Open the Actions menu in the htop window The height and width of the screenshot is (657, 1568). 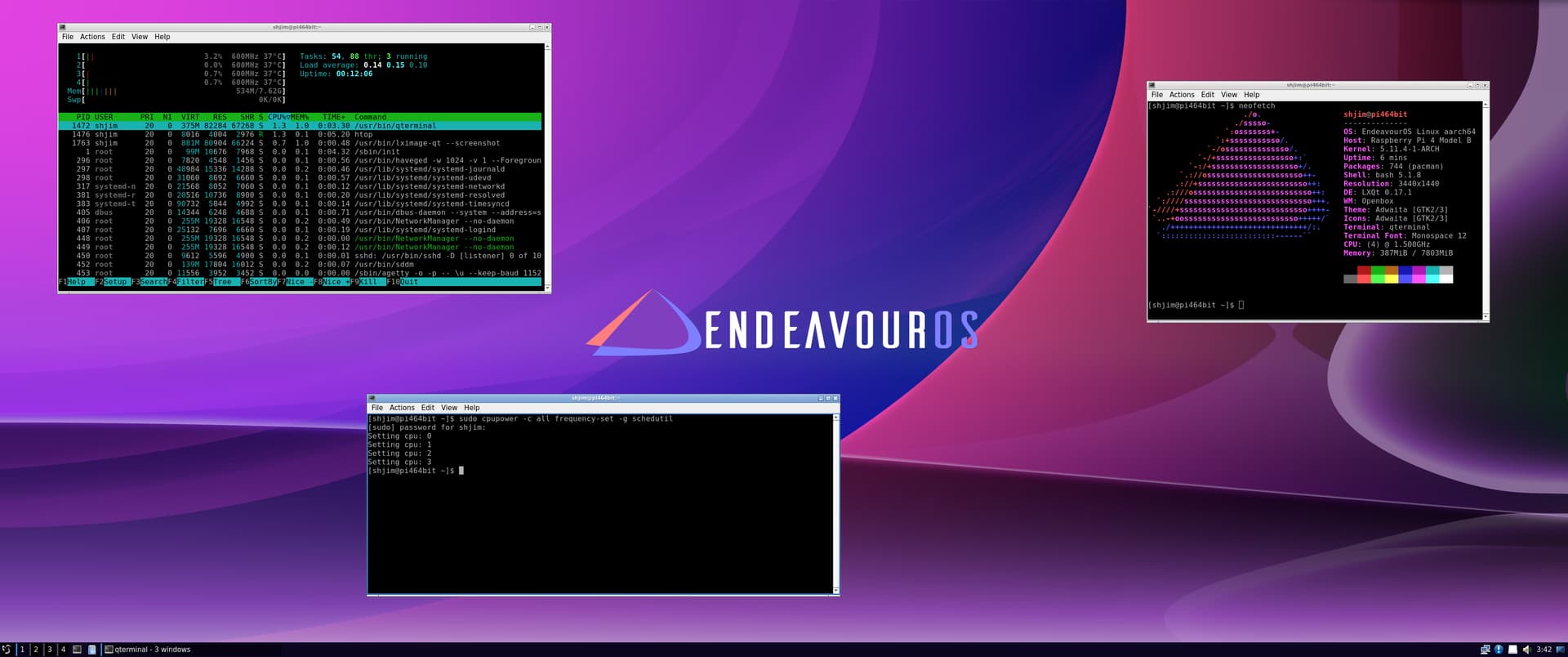[x=92, y=37]
